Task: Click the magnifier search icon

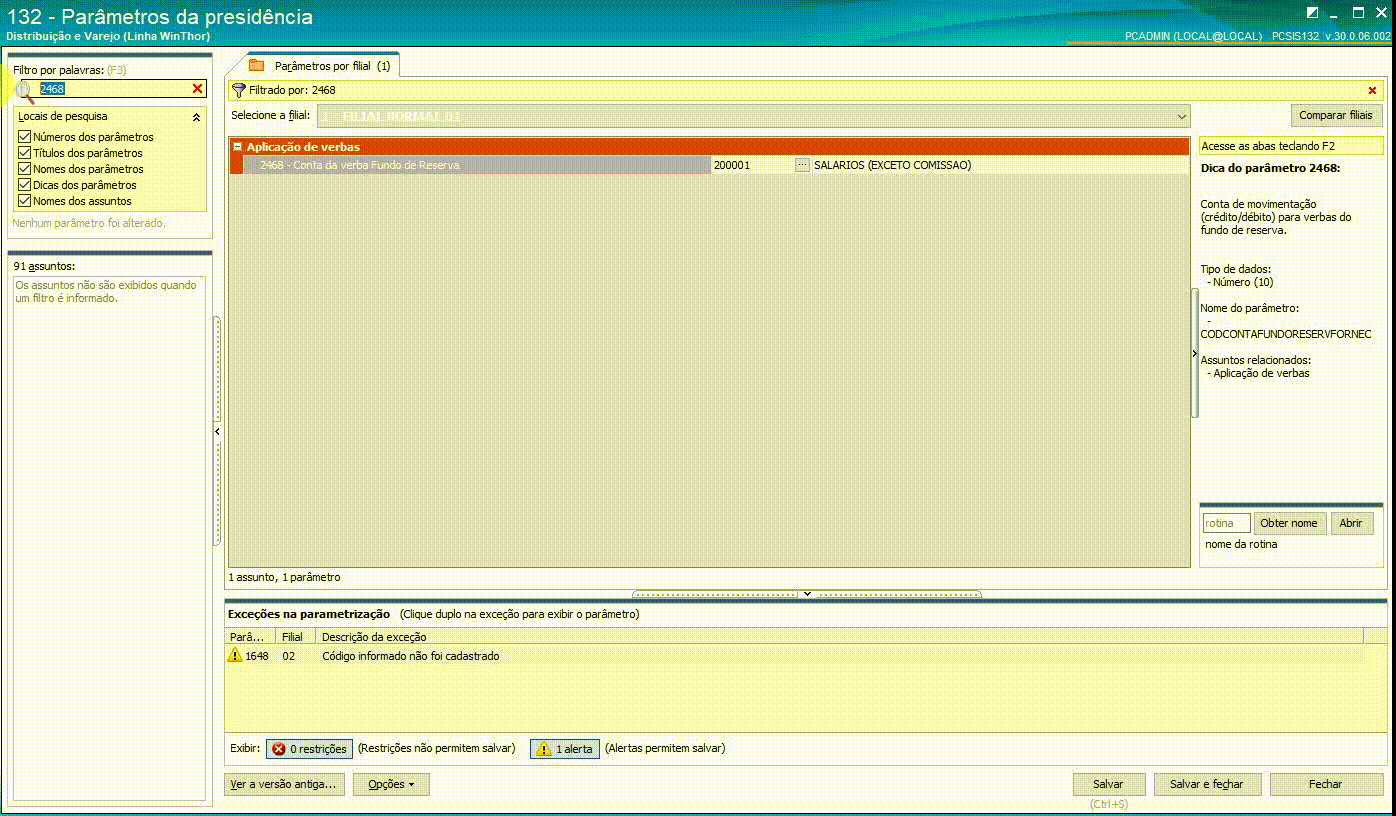Action: coord(23,91)
